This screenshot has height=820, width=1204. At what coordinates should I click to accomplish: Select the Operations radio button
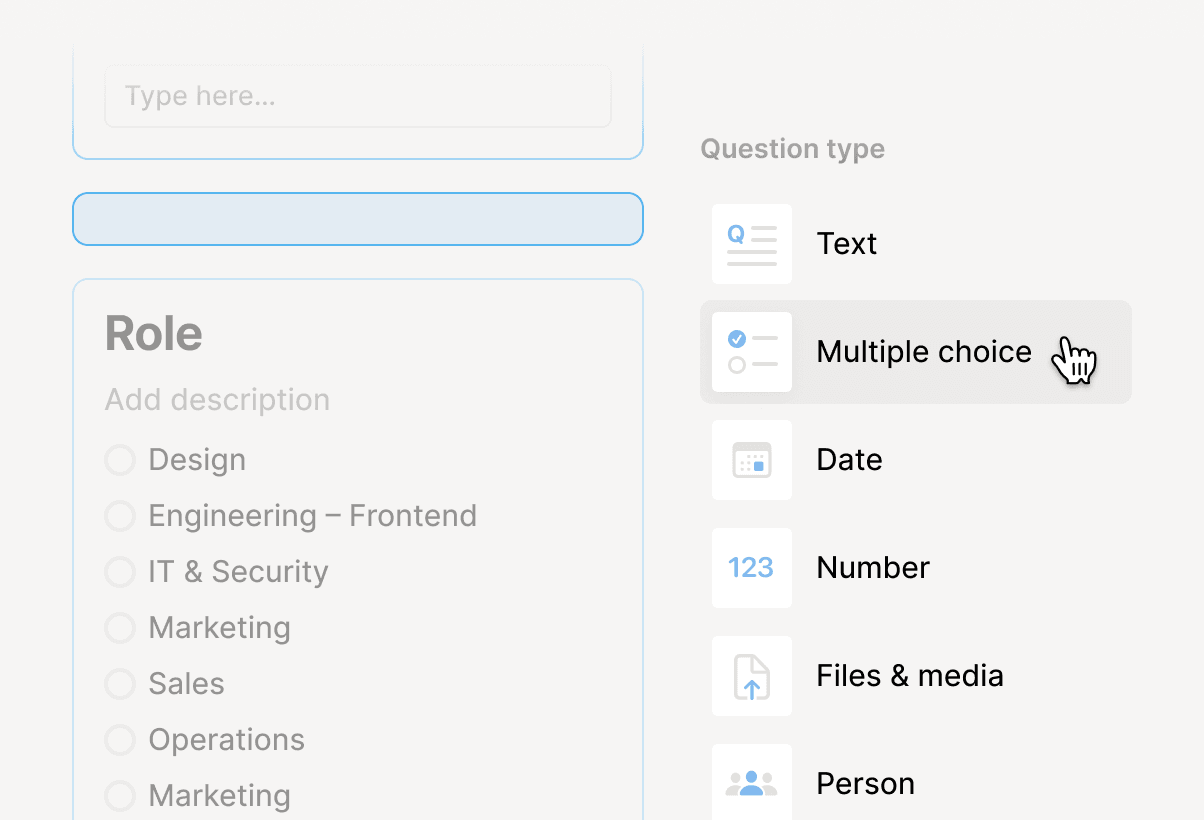(x=120, y=740)
